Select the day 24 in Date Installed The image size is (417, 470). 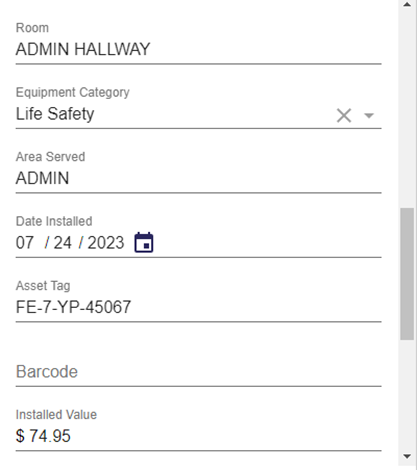pos(63,243)
